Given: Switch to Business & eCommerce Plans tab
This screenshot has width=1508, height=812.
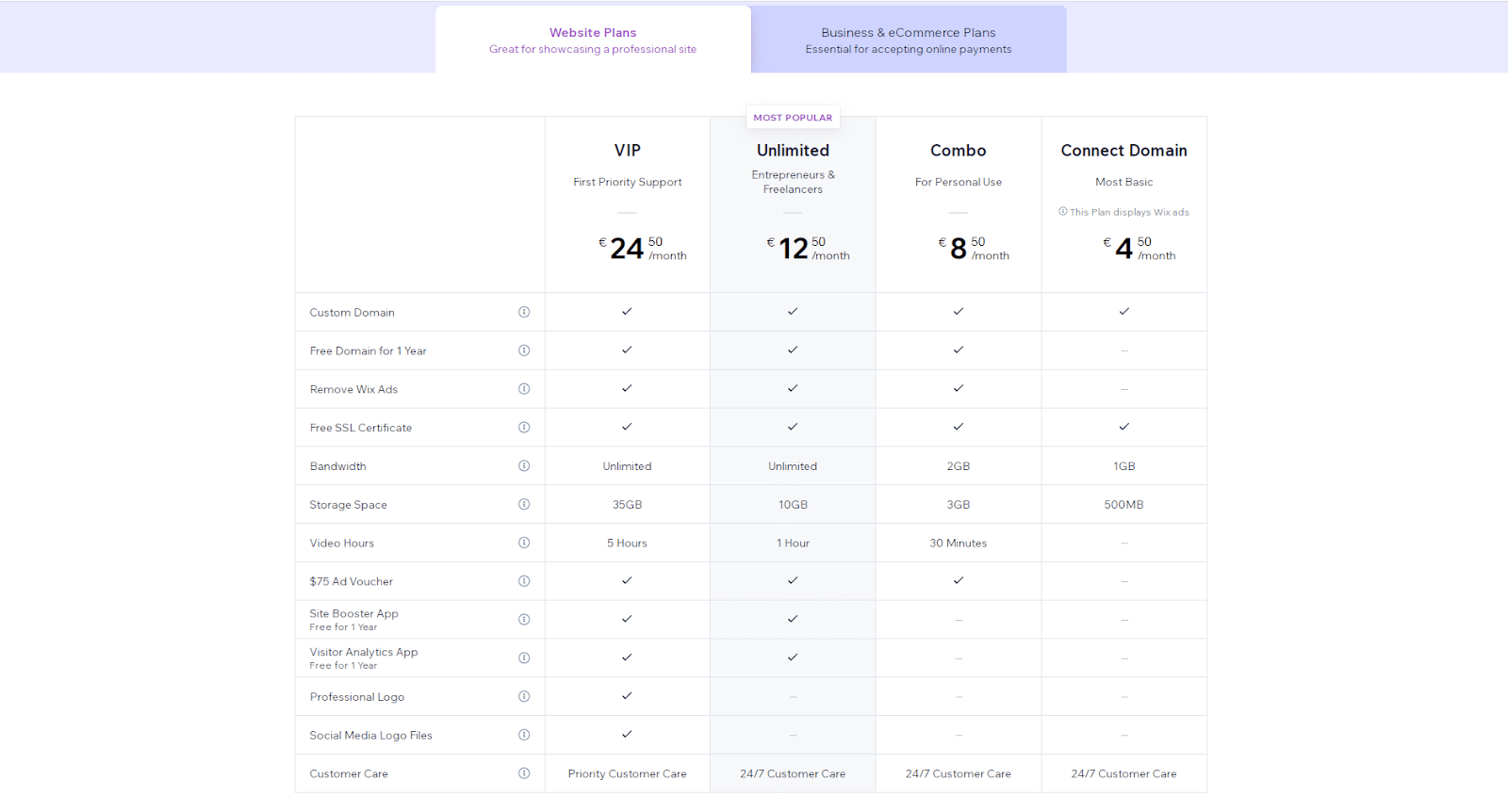Looking at the screenshot, I should (x=909, y=40).
